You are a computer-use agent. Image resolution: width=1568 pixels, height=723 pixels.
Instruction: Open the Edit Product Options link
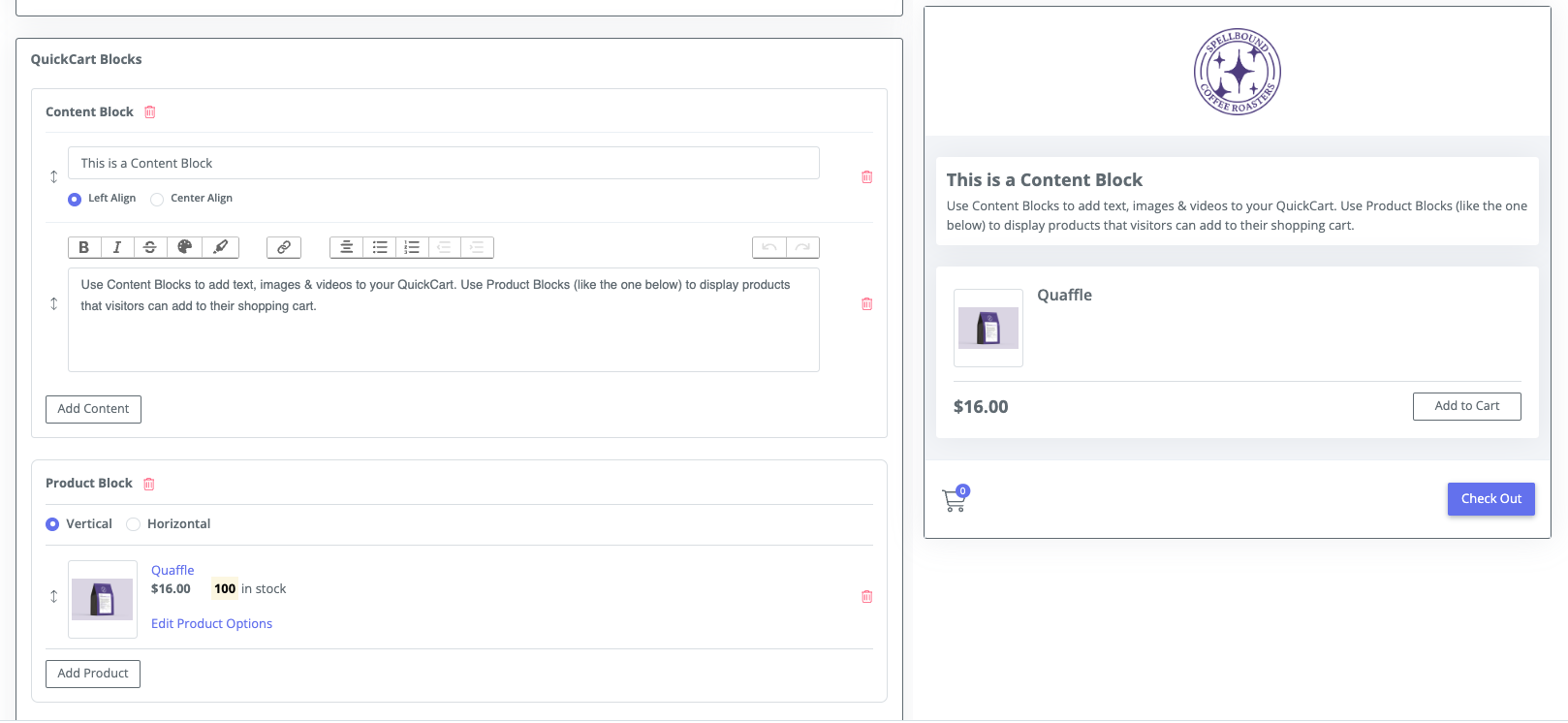(211, 623)
